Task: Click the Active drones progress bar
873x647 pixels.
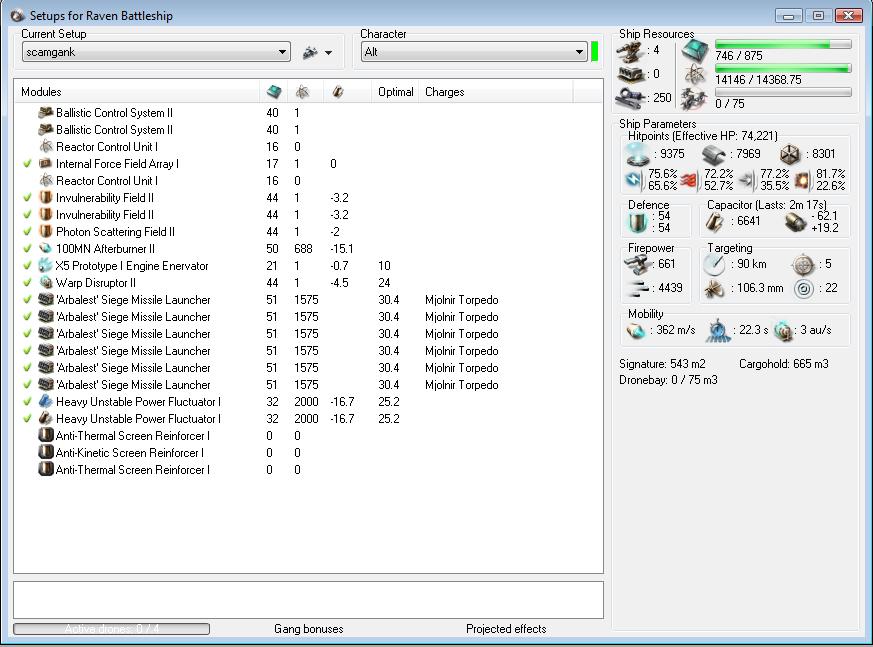Action: point(111,629)
